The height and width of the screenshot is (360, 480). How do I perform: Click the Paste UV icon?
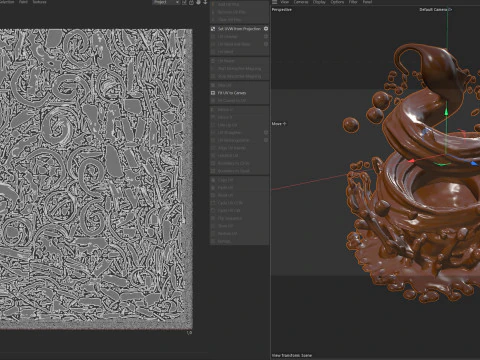(213, 187)
